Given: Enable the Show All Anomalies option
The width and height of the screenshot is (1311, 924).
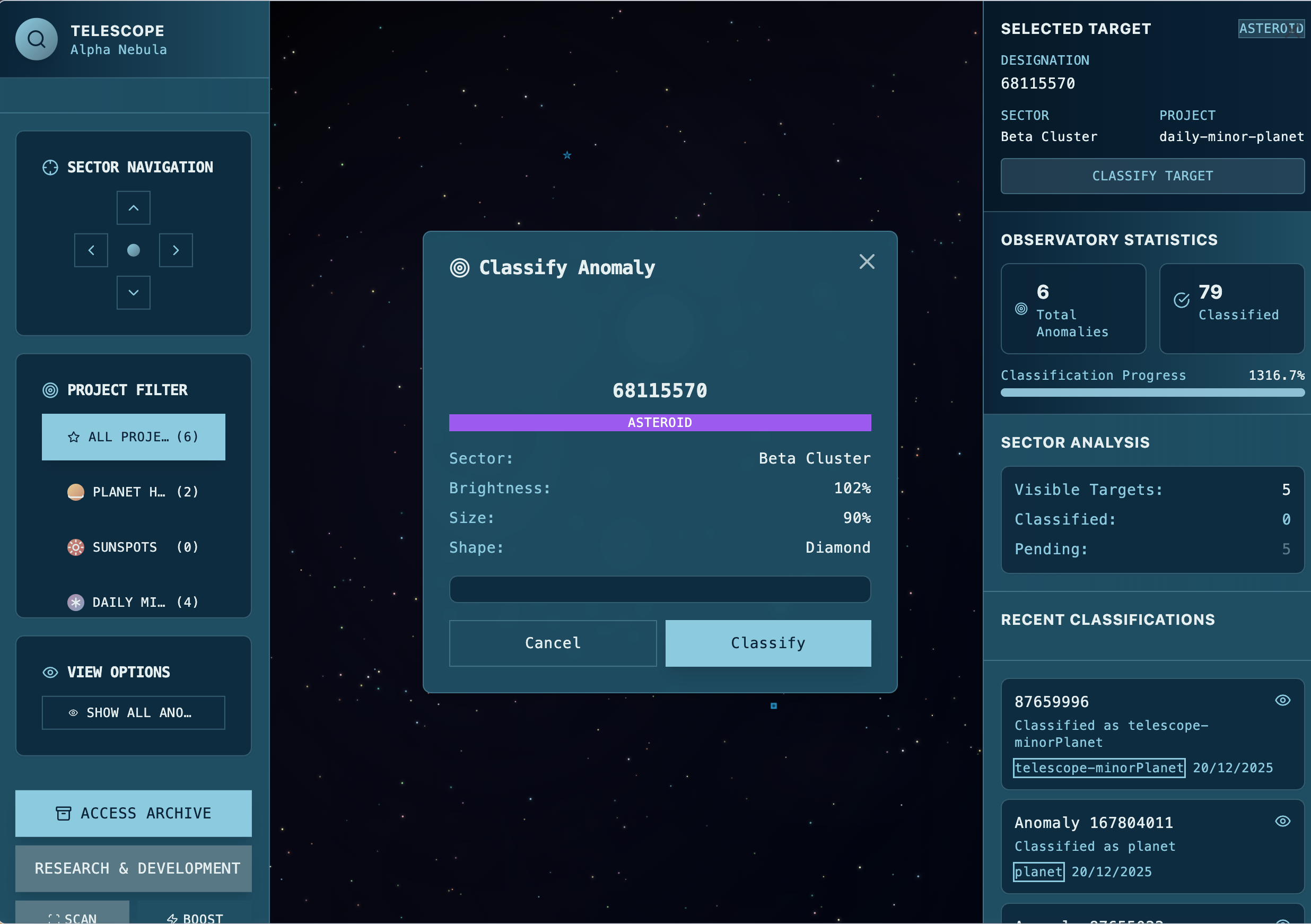Looking at the screenshot, I should tap(133, 713).
